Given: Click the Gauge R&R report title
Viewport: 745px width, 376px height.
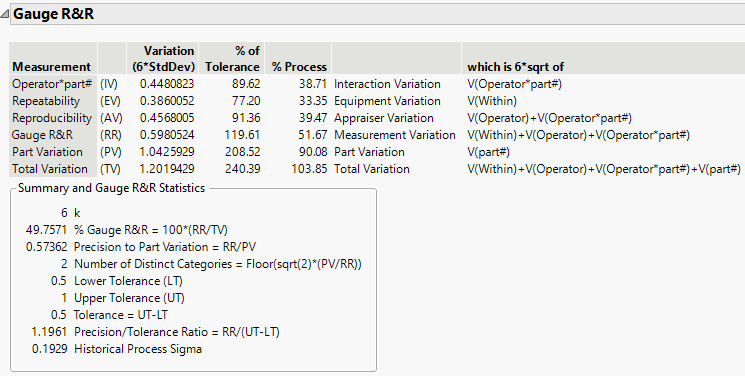Looking at the screenshot, I should click(x=53, y=14).
